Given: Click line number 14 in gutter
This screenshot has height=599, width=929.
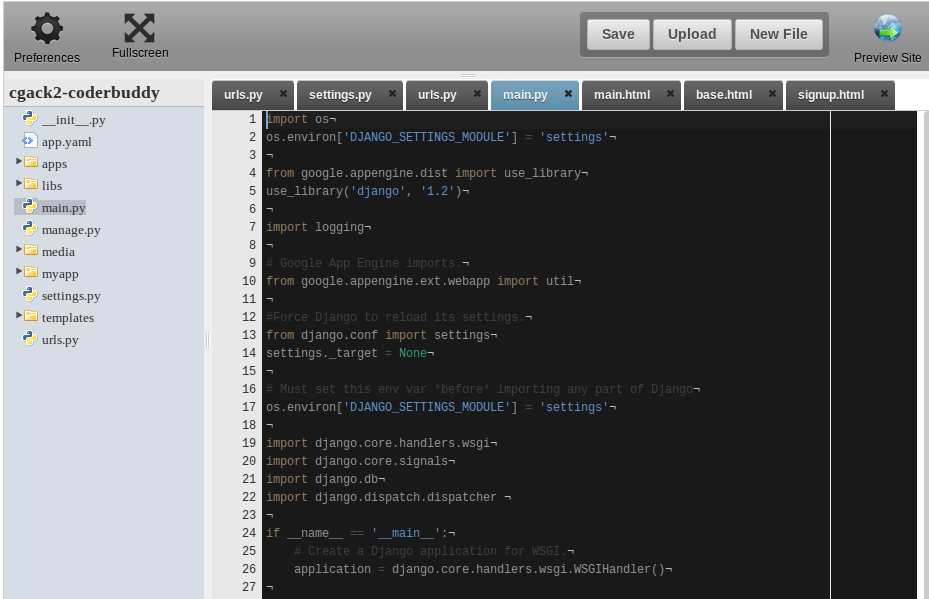Looking at the screenshot, I should pyautogui.click(x=249, y=353).
